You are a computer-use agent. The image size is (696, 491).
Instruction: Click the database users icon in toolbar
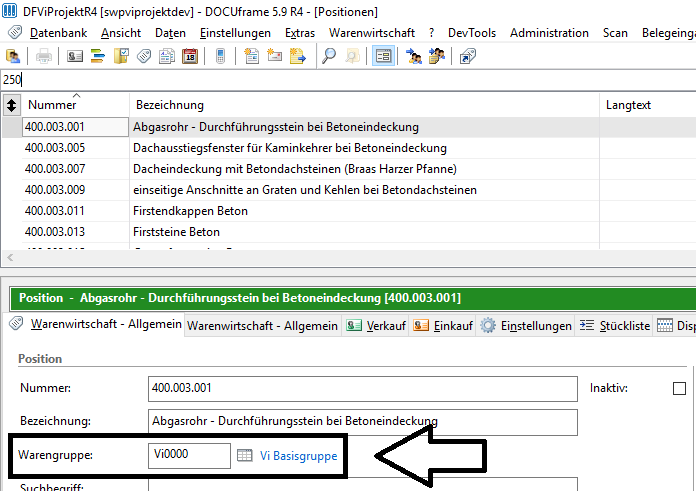point(13,56)
